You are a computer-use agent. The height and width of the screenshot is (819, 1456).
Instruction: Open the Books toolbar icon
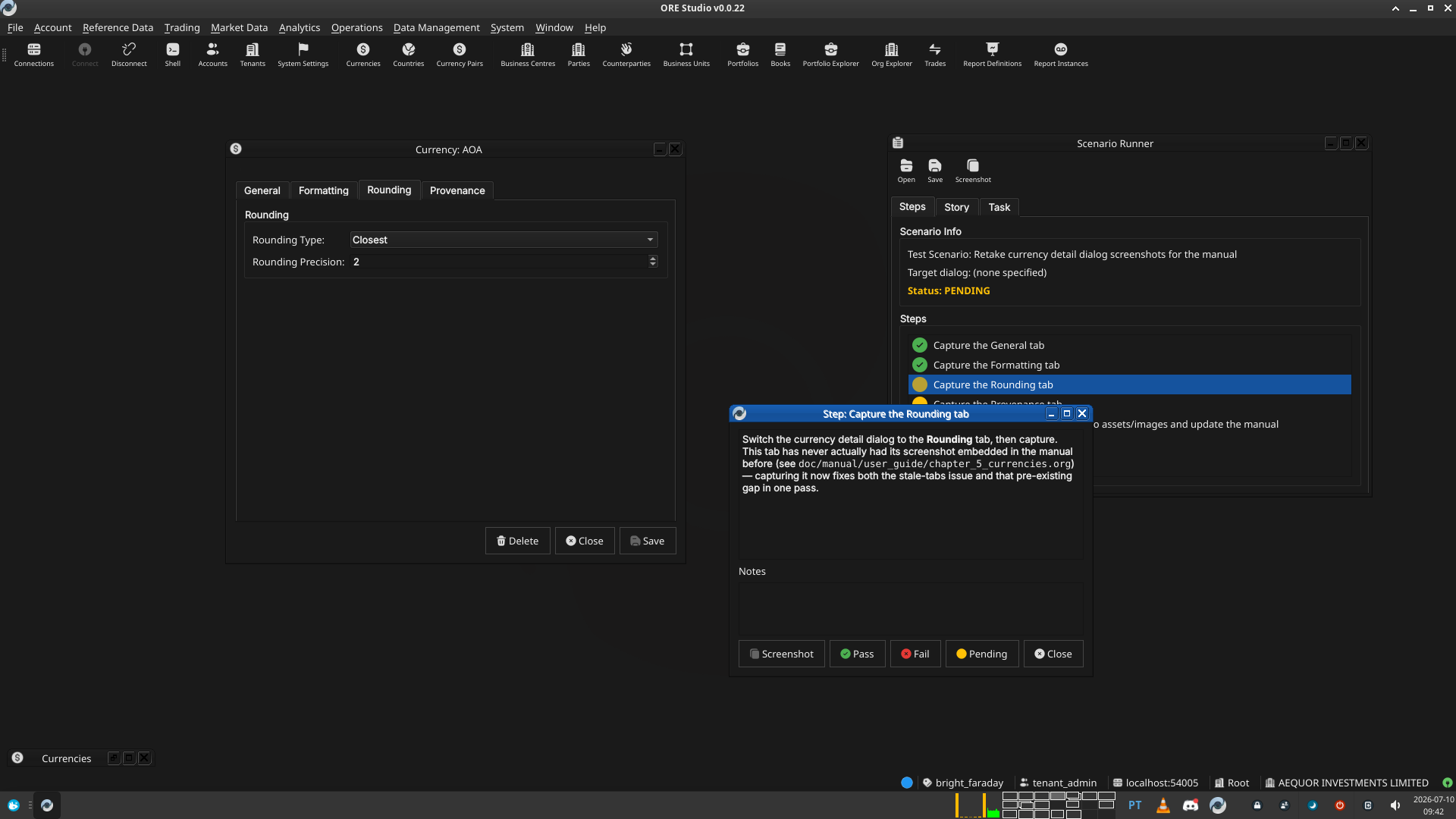(780, 55)
